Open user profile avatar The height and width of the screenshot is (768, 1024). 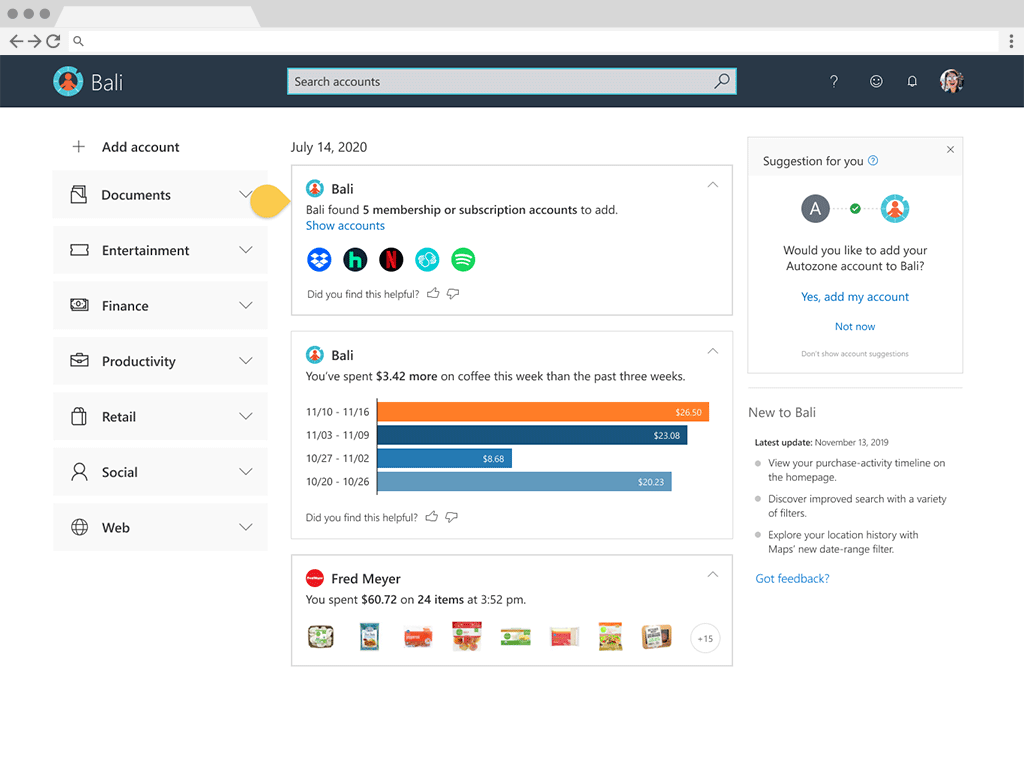(952, 82)
